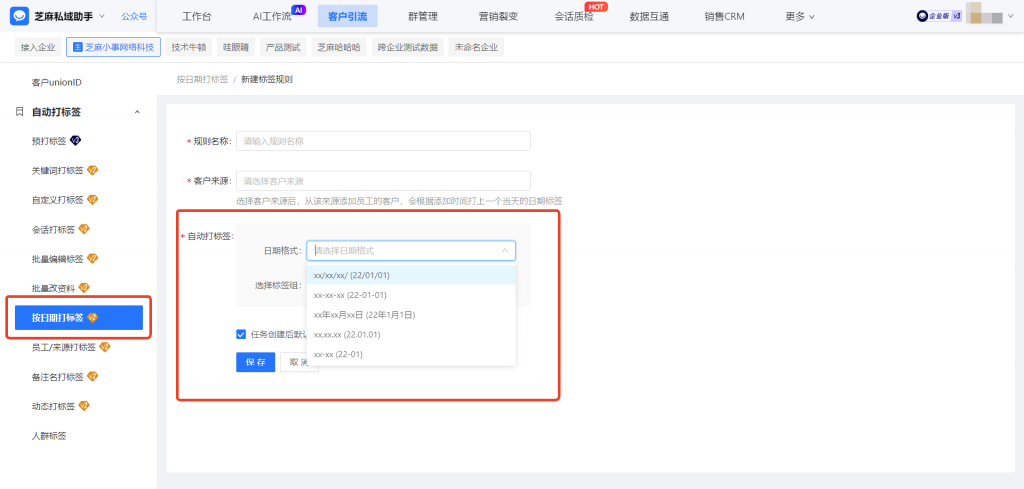
Task: Select the 产品测试 enterprise
Action: 283,47
